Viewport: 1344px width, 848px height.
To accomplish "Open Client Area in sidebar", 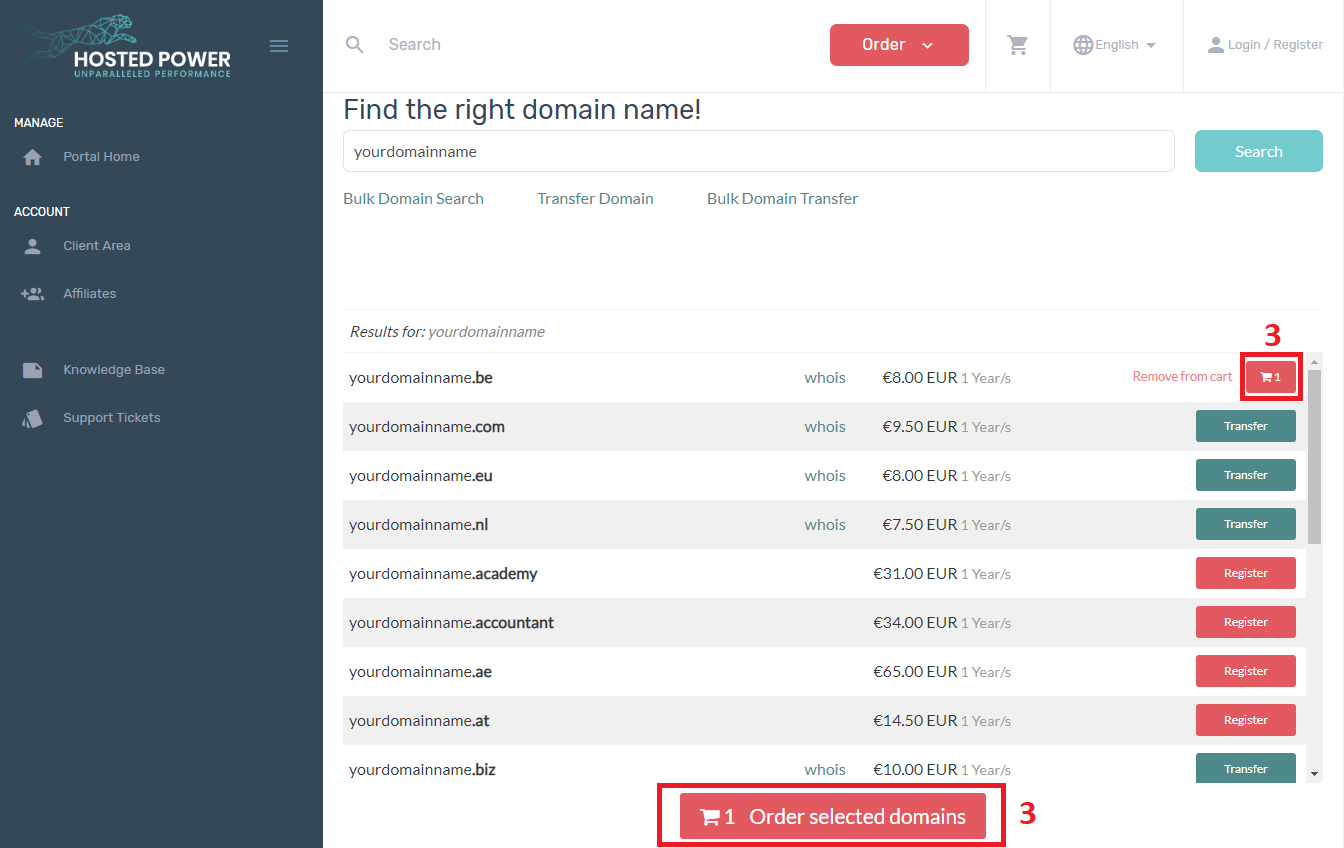I will [x=97, y=246].
